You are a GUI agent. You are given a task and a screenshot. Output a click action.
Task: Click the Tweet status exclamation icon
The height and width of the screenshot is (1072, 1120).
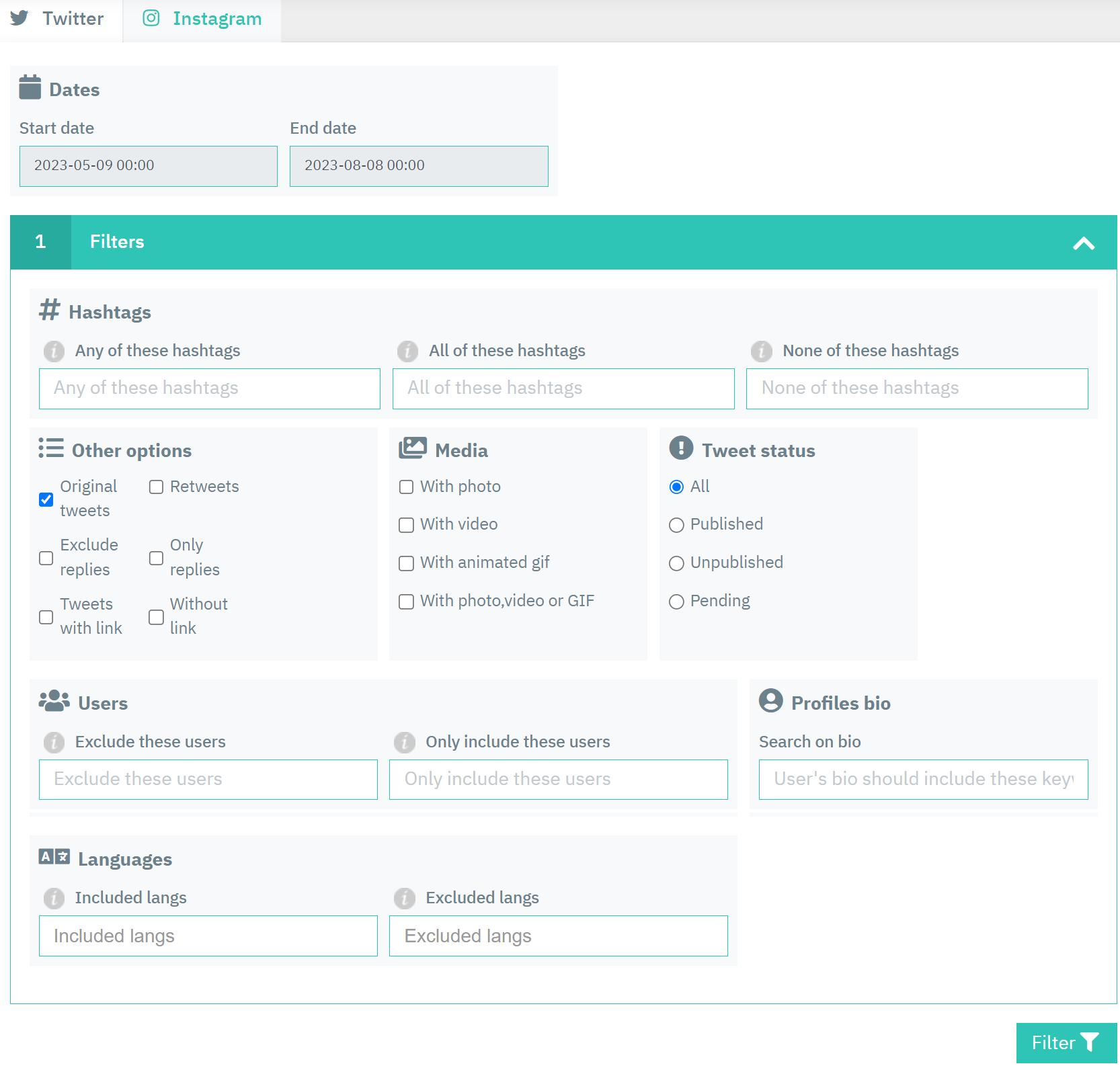coord(681,448)
